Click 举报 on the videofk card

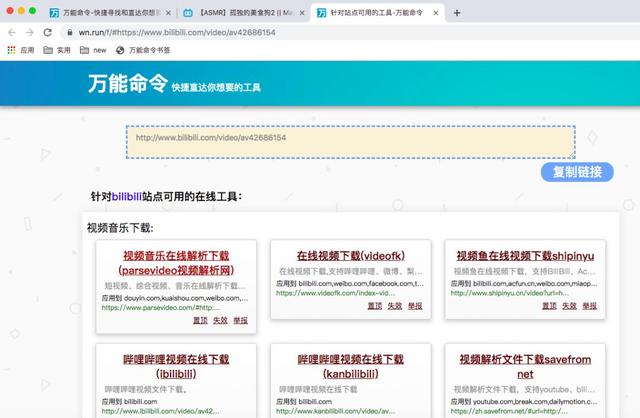[415, 306]
